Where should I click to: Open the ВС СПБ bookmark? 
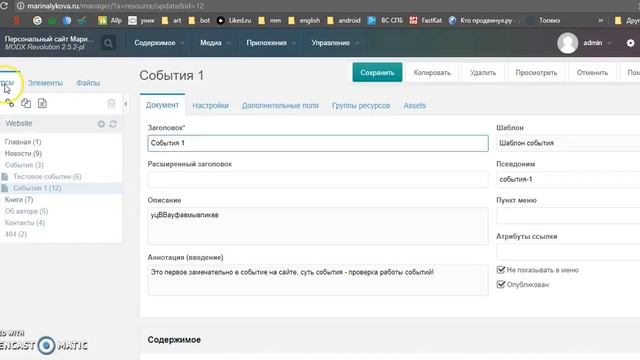pyautogui.click(x=385, y=20)
